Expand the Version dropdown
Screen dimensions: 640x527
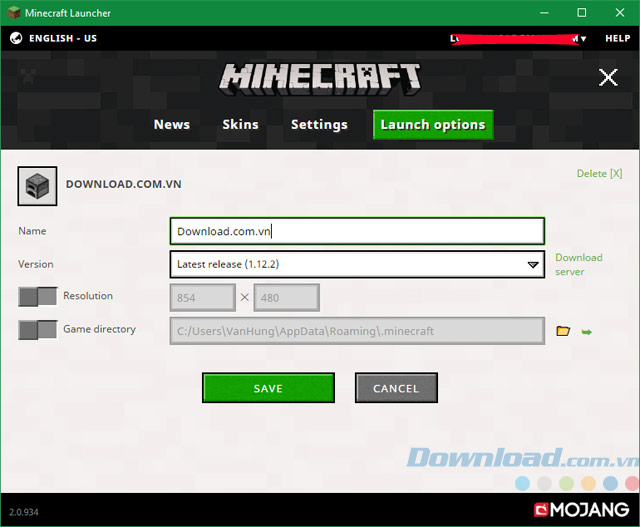357,265
